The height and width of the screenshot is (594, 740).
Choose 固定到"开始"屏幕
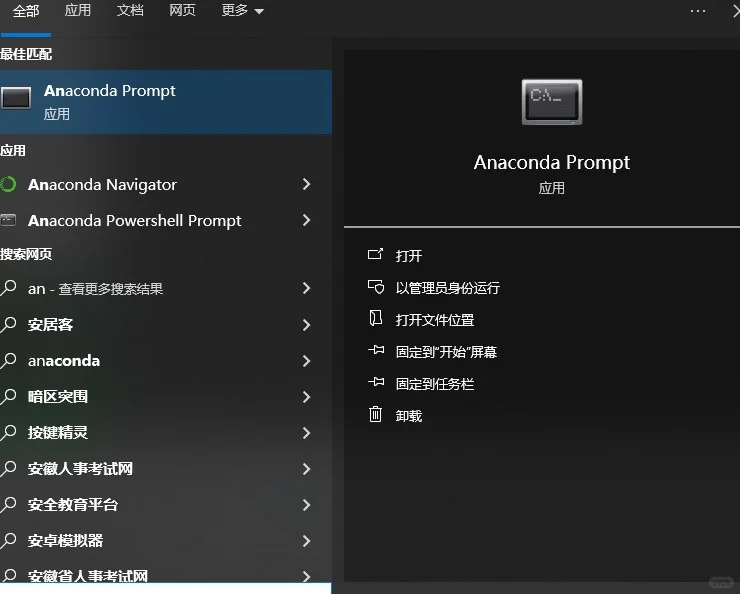[446, 352]
